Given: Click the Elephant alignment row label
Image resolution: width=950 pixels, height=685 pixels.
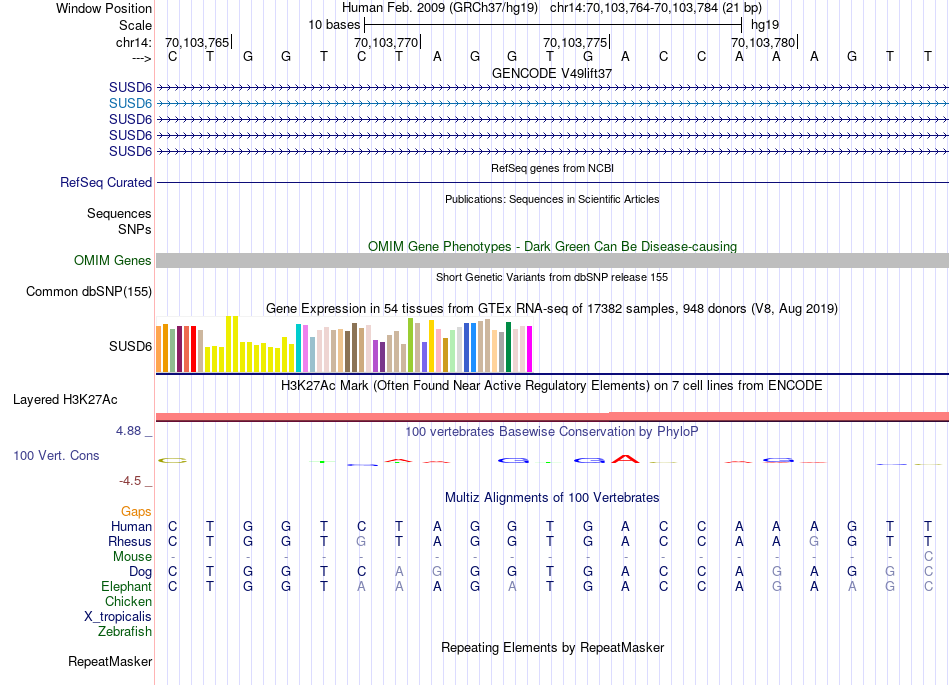Looking at the screenshot, I should (126, 587).
